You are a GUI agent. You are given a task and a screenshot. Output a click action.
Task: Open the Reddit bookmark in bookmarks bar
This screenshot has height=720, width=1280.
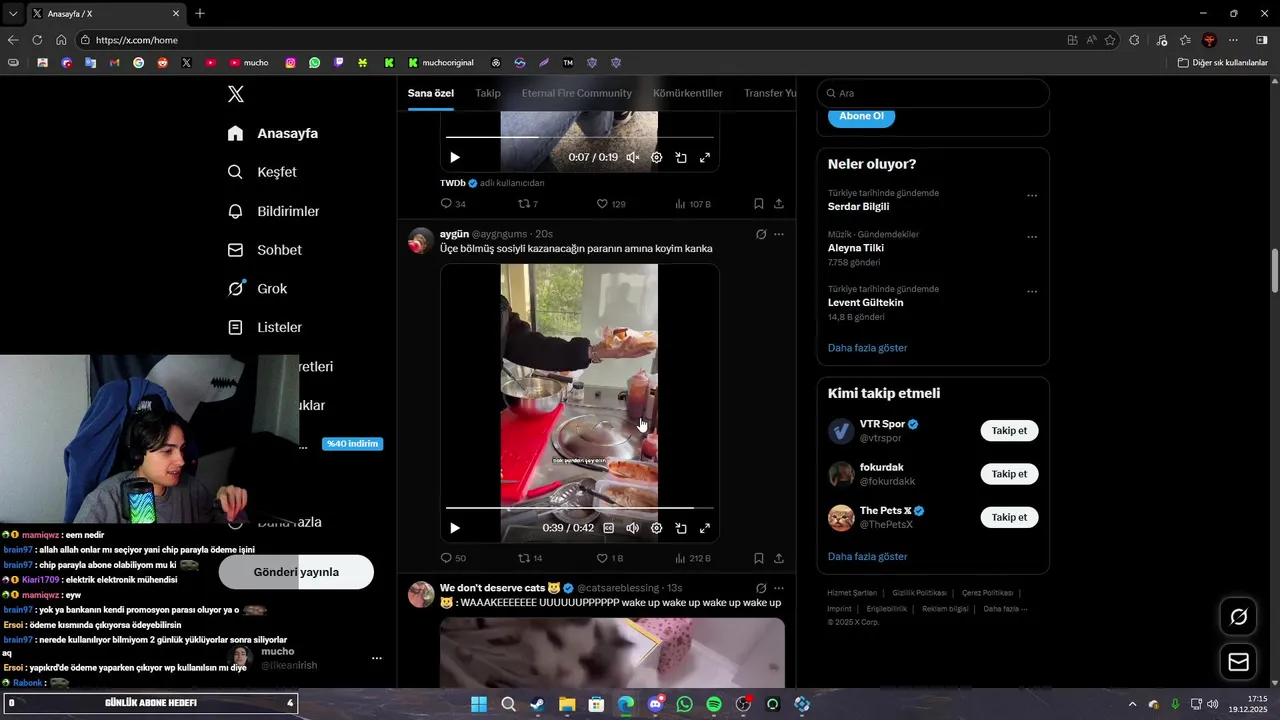tap(163, 62)
